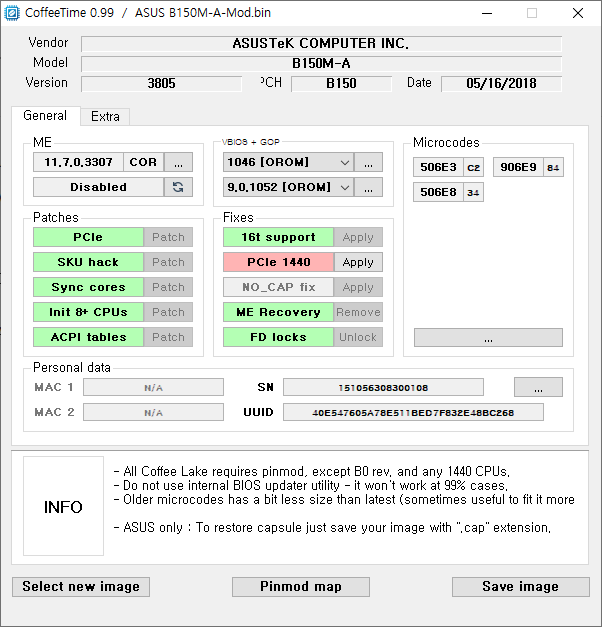Image resolution: width=602 pixels, height=627 pixels.
Task: Click Personal data "..." button
Action: click(538, 387)
